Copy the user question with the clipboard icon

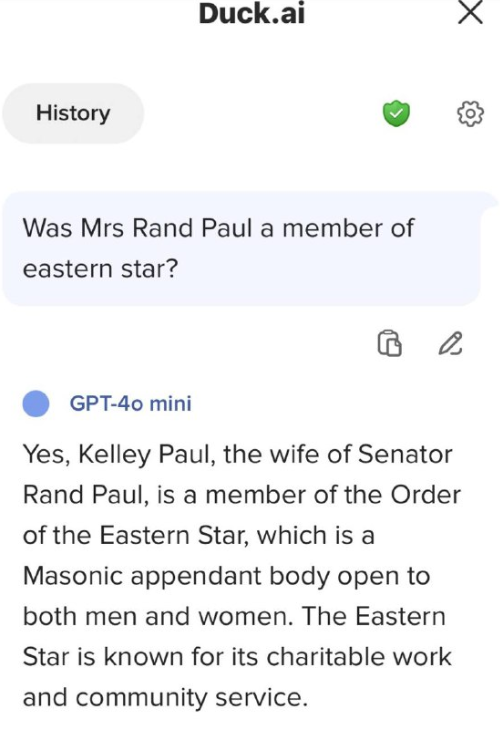tap(390, 343)
